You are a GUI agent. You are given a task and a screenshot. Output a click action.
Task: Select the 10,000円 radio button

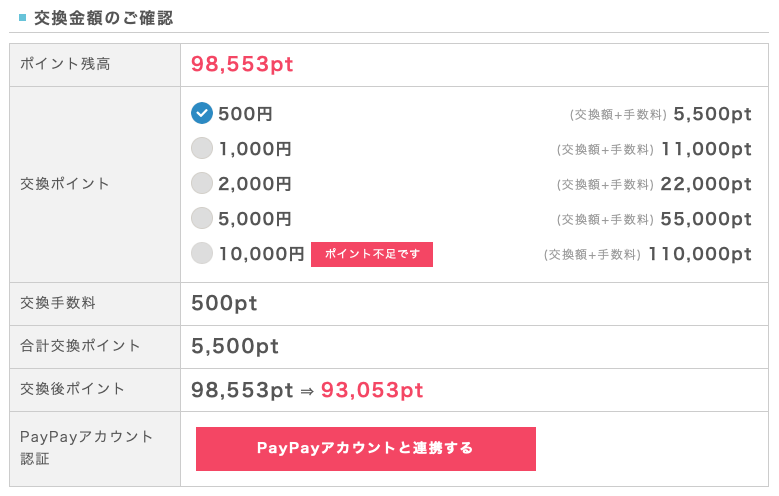click(x=202, y=254)
